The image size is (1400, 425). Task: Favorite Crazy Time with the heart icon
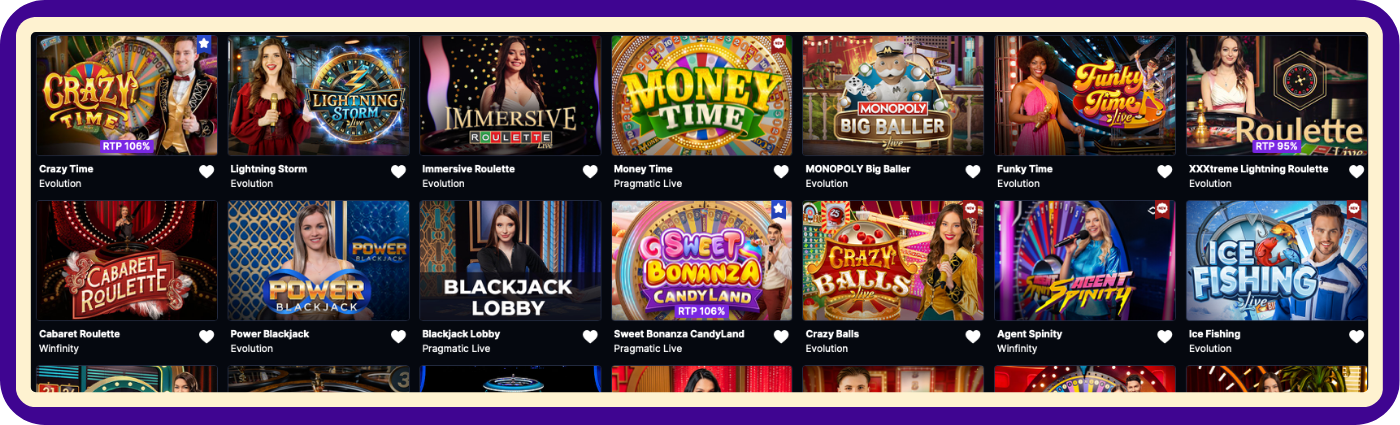[207, 172]
